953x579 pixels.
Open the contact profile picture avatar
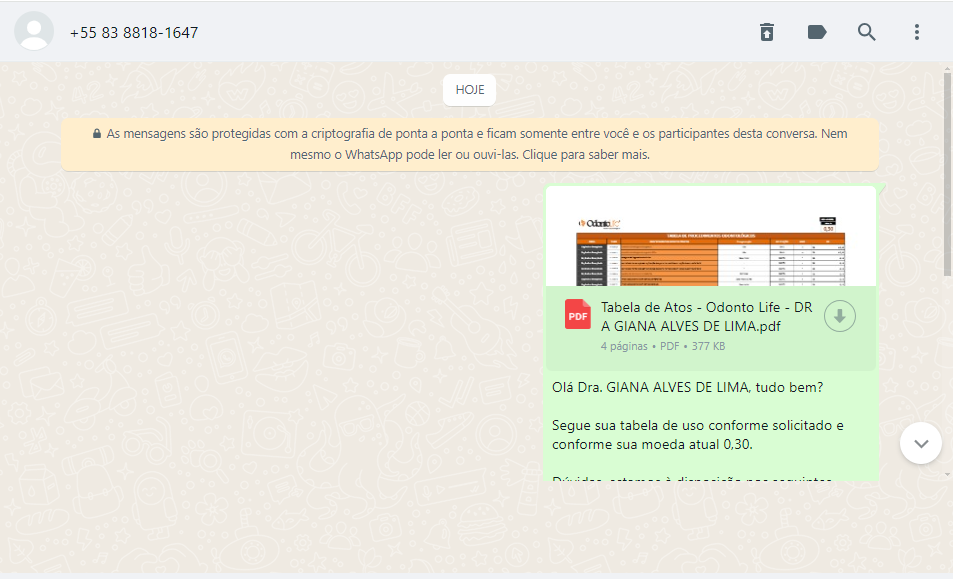(x=34, y=31)
